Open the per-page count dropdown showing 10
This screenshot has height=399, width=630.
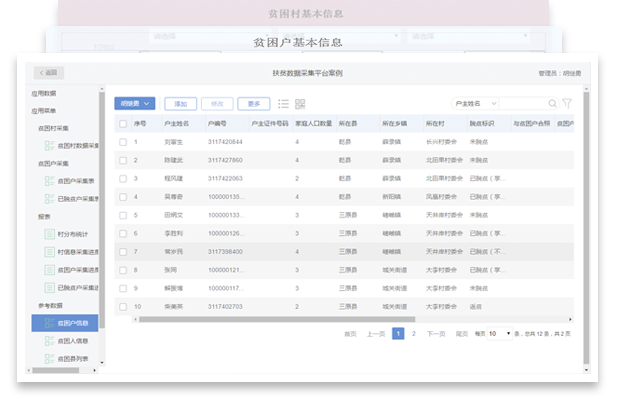click(x=499, y=334)
